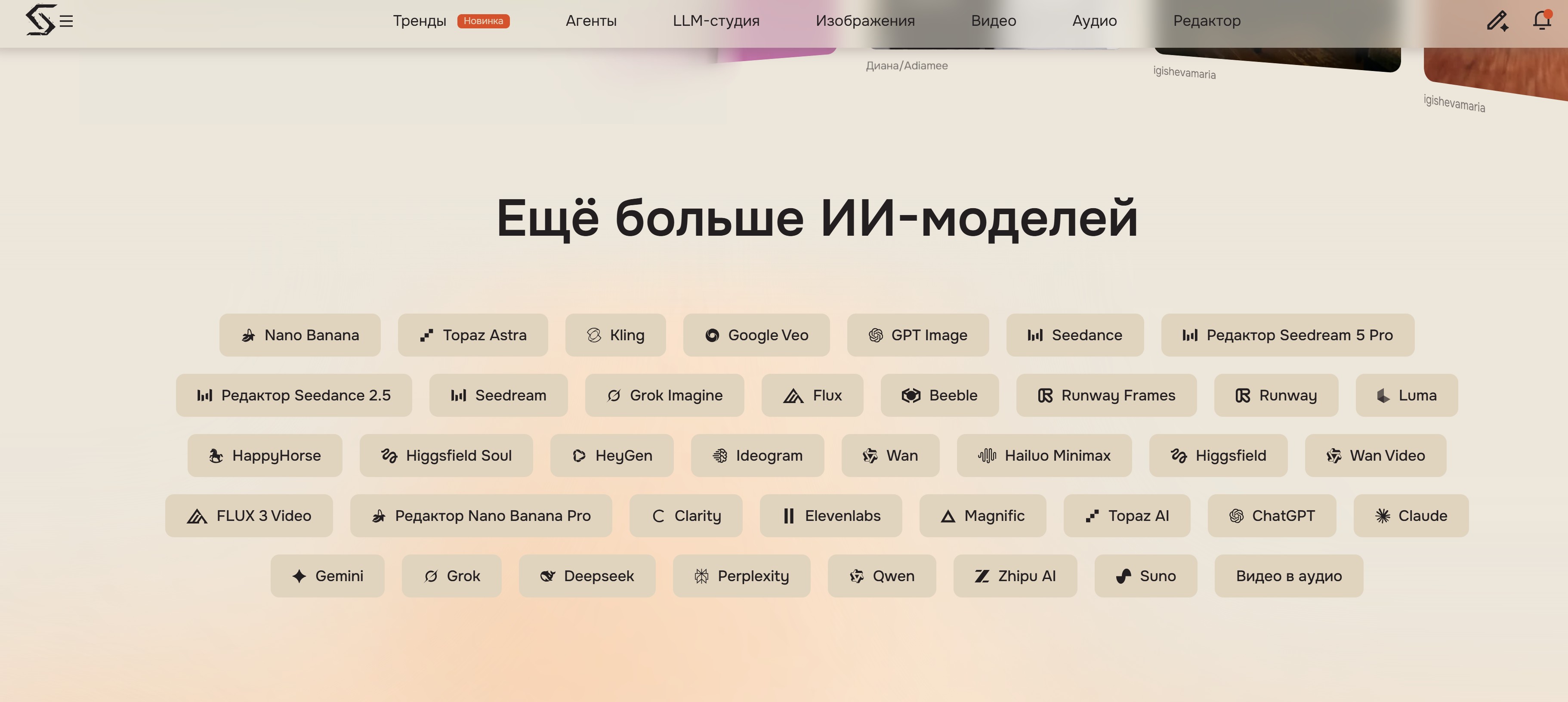Choose the Runway Frames chip
1568x702 pixels.
click(1107, 395)
